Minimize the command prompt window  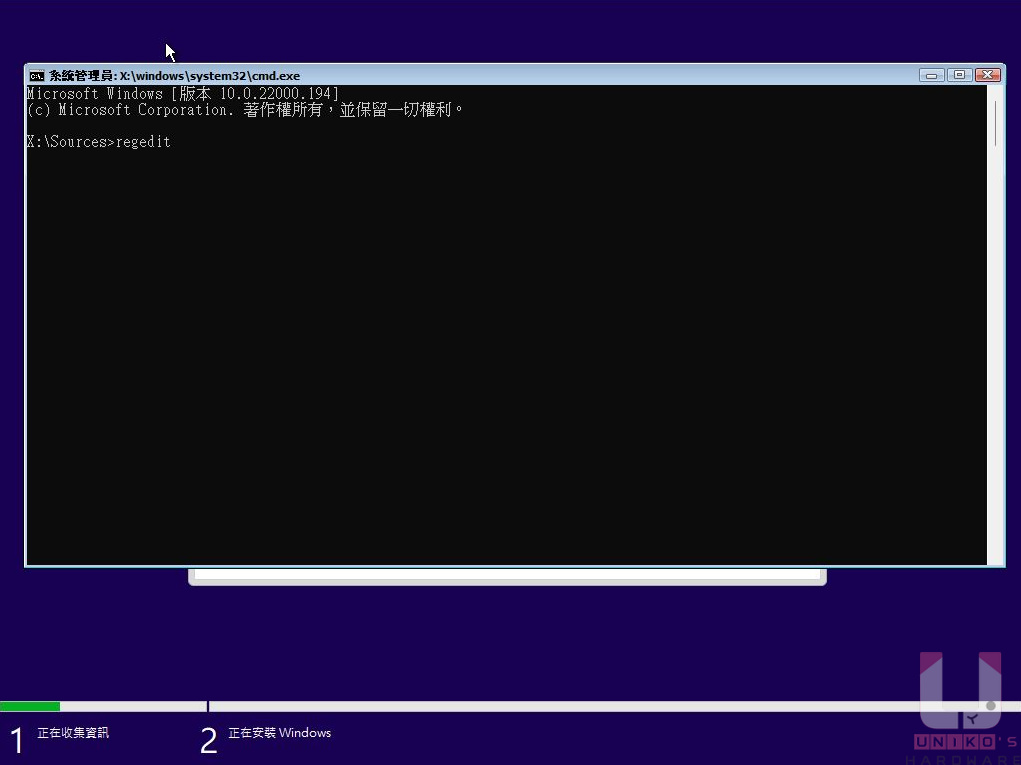click(x=931, y=76)
